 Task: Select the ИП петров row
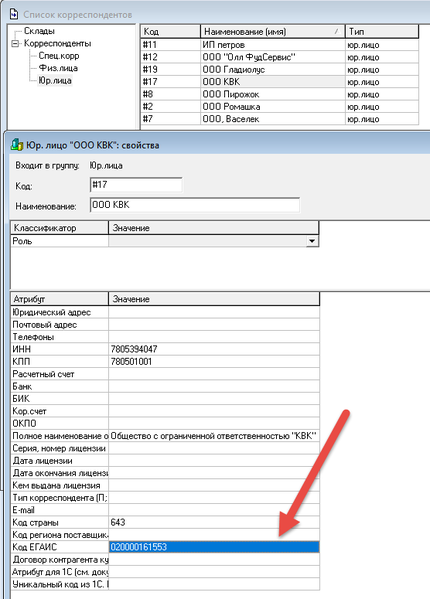280,45
